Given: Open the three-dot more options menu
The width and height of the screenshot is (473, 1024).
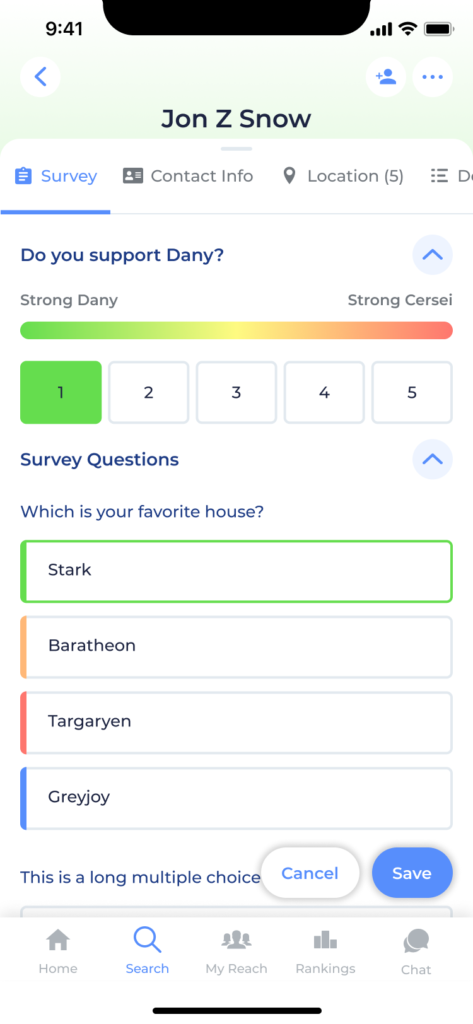Looking at the screenshot, I should pyautogui.click(x=432, y=77).
